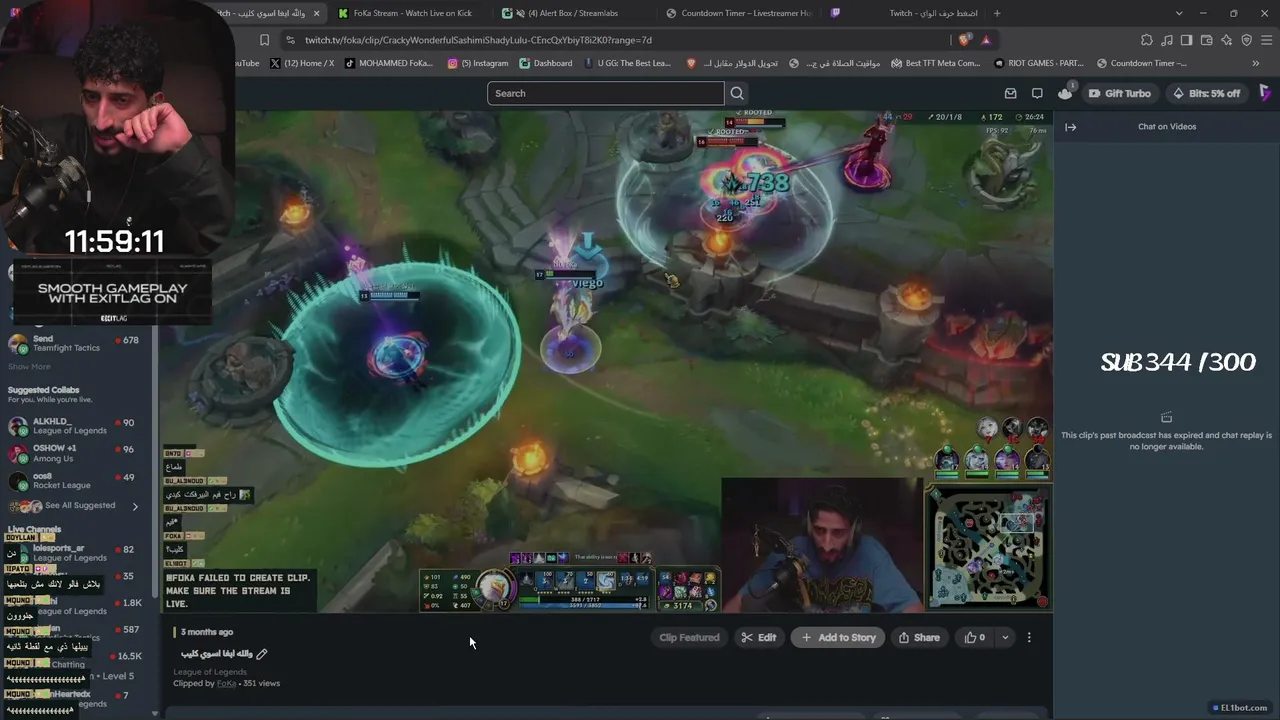Click the Twitch profile avatar icon
Screen dimensions: 1280x720
click(1265, 93)
